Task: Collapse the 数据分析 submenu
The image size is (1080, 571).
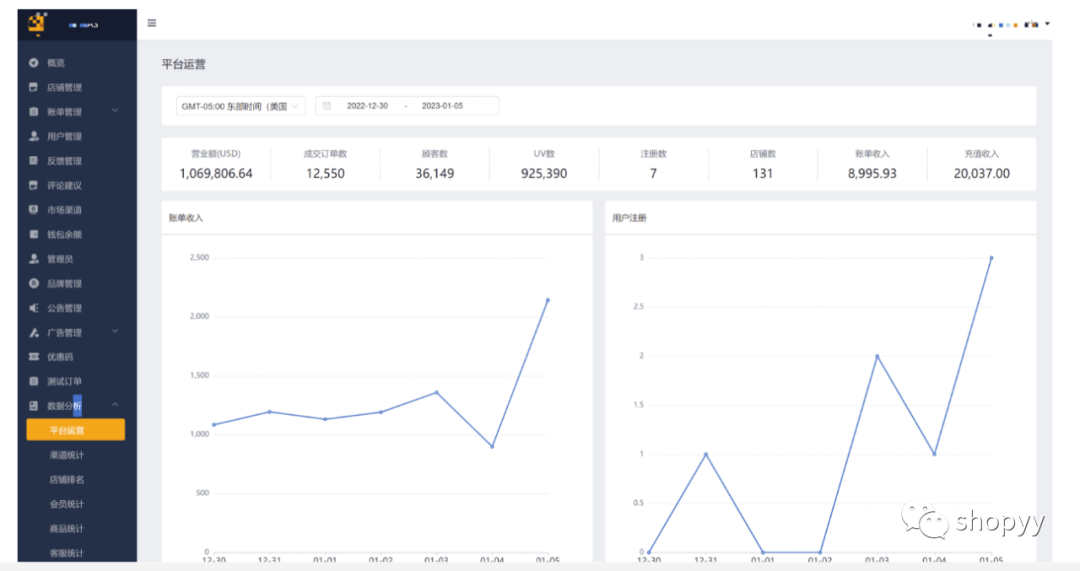Action: click(x=115, y=405)
